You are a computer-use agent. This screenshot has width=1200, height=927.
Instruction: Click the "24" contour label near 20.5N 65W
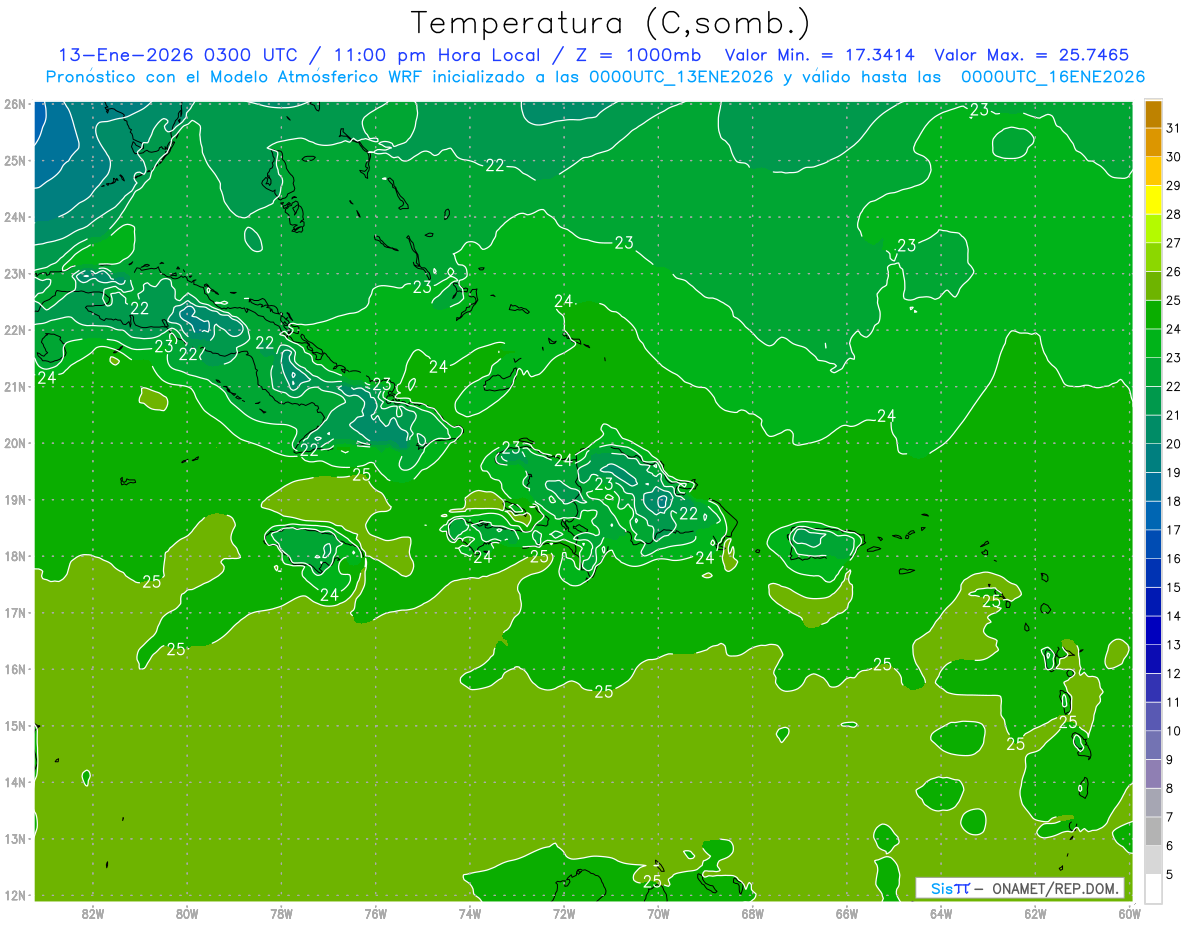pyautogui.click(x=886, y=416)
